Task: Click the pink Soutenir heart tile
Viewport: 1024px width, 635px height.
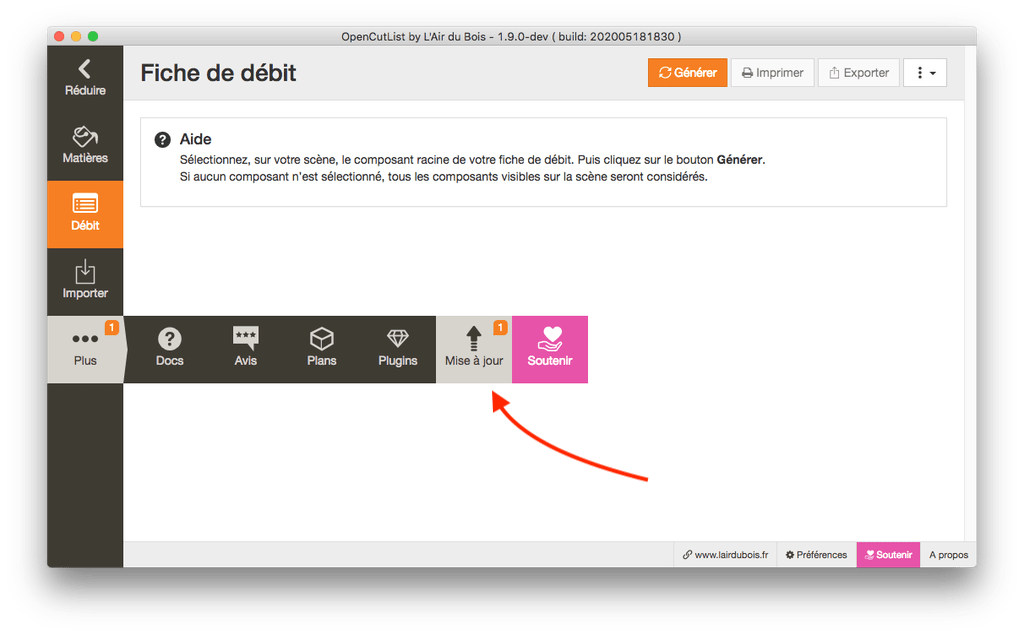Action: [x=550, y=349]
